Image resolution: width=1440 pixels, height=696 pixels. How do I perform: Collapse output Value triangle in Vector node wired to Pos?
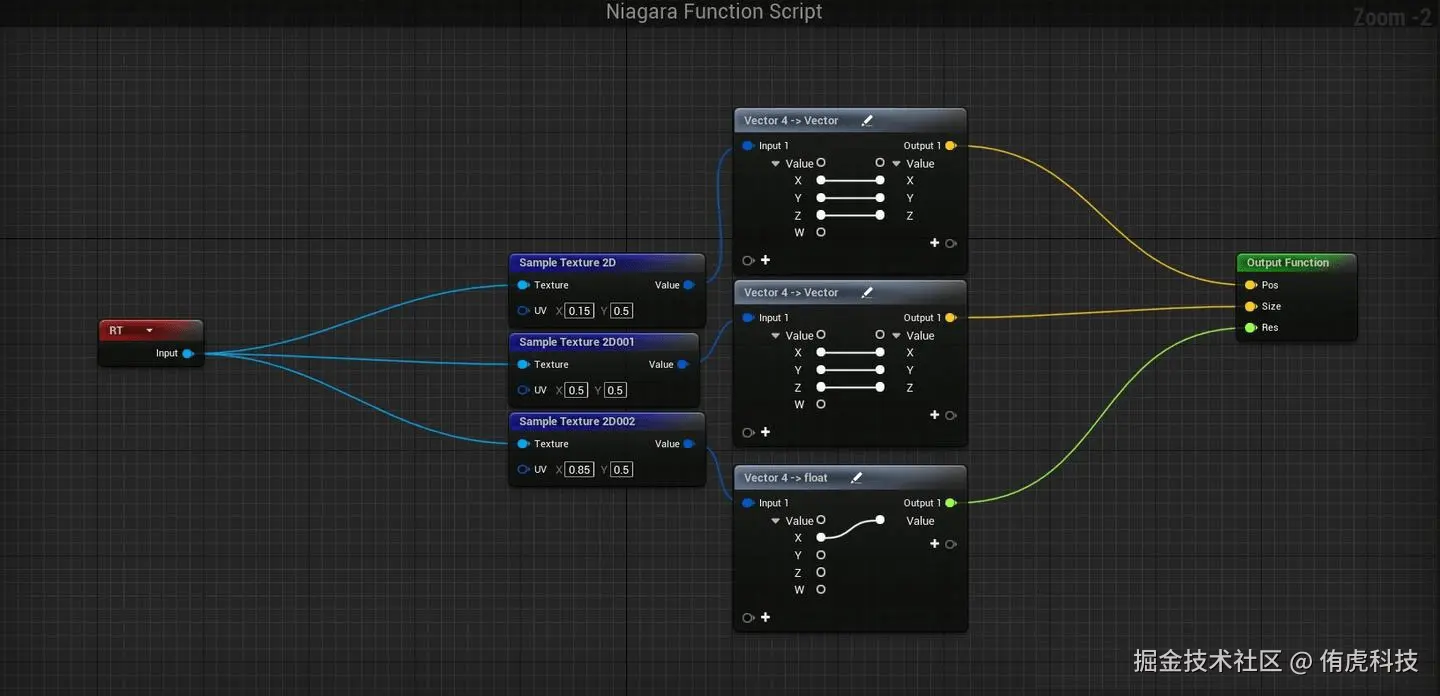point(897,164)
